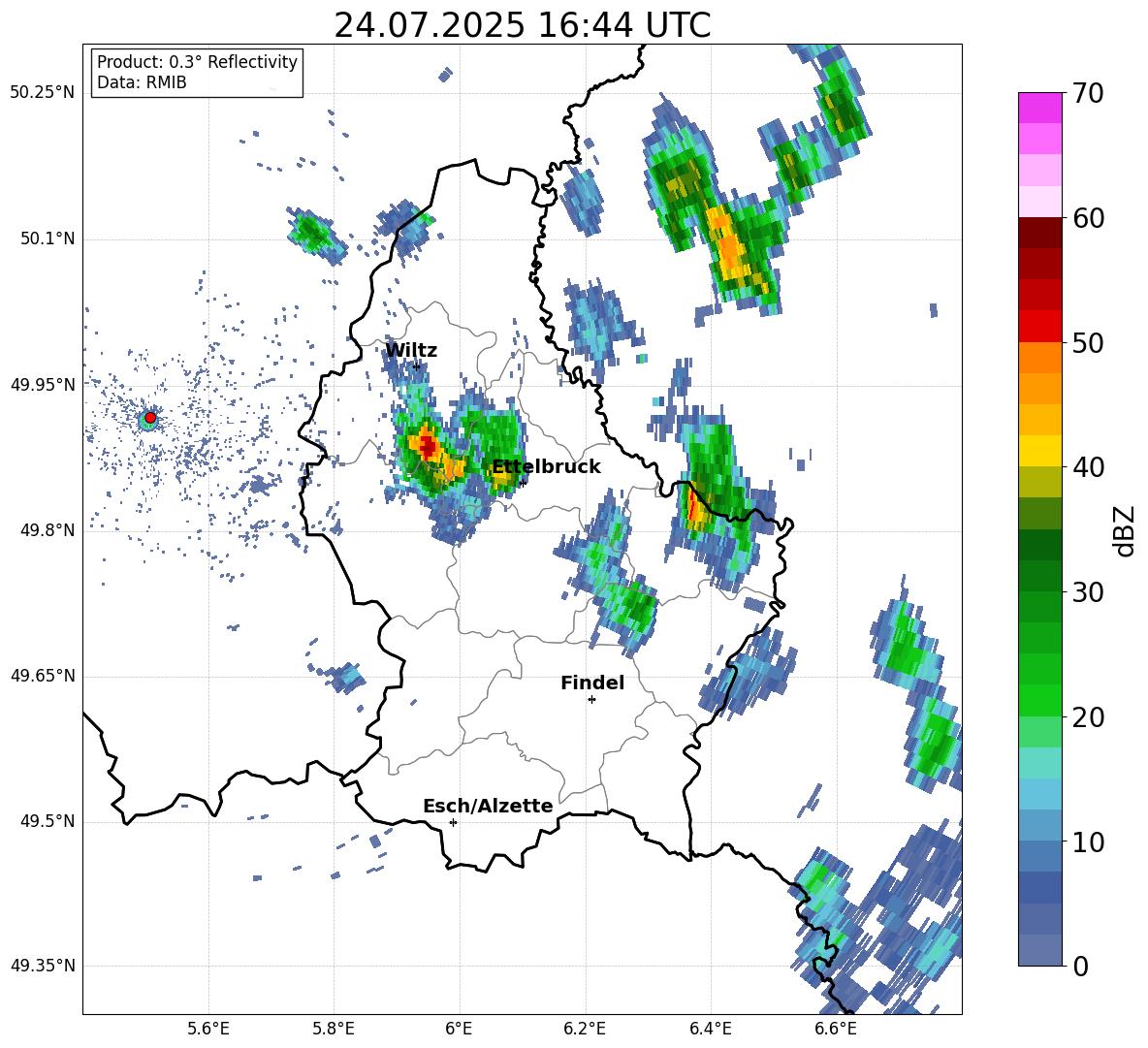Click the 5.6°E longitude label
Image resolution: width=1148 pixels, height=1048 pixels.
coord(208,1029)
